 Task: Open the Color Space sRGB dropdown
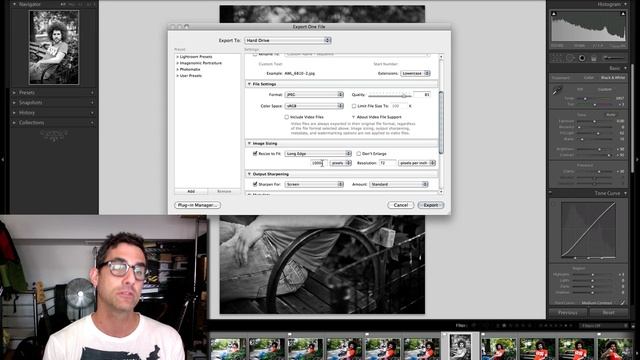[x=314, y=106]
